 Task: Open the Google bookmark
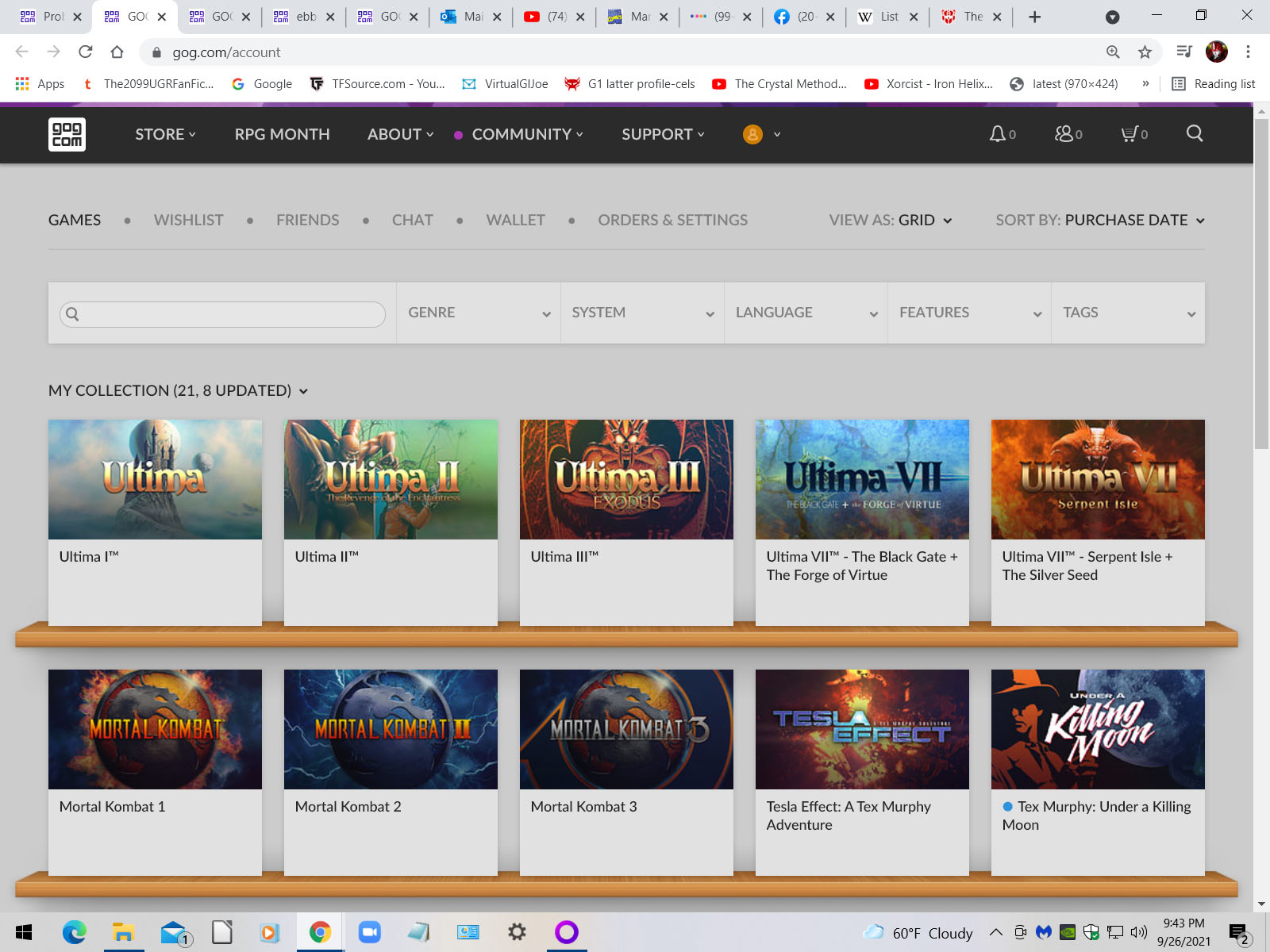[262, 83]
